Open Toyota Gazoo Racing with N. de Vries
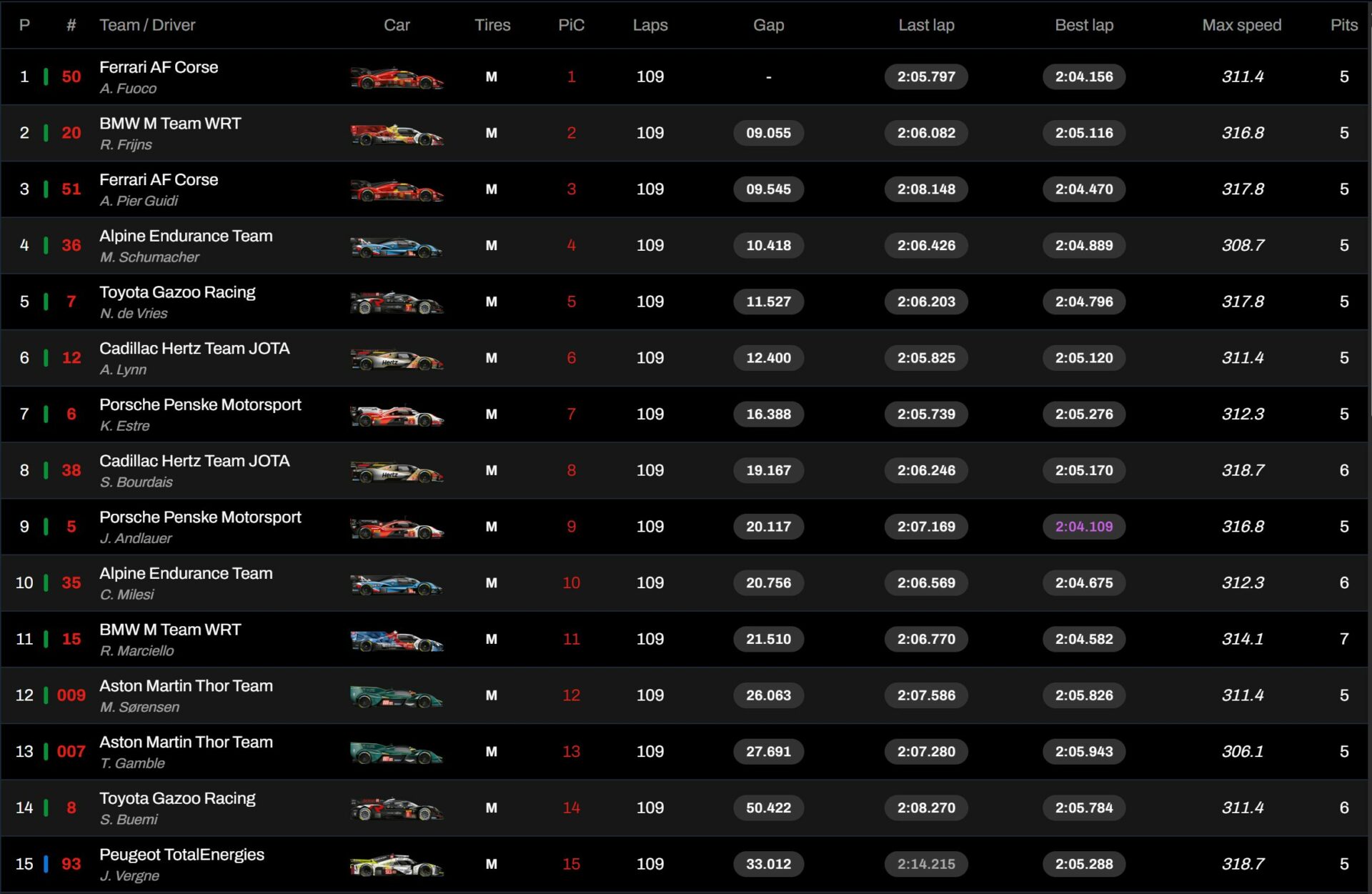The image size is (1372, 894). [177, 292]
